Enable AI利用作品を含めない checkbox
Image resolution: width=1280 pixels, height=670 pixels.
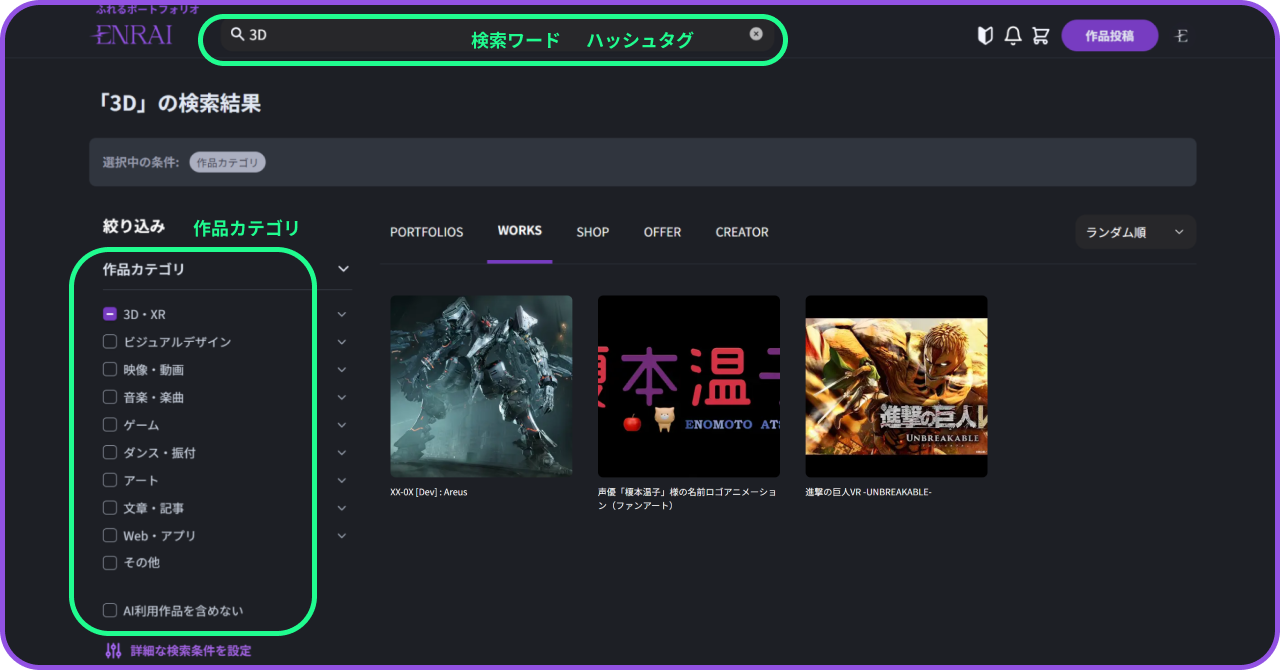[110, 611]
